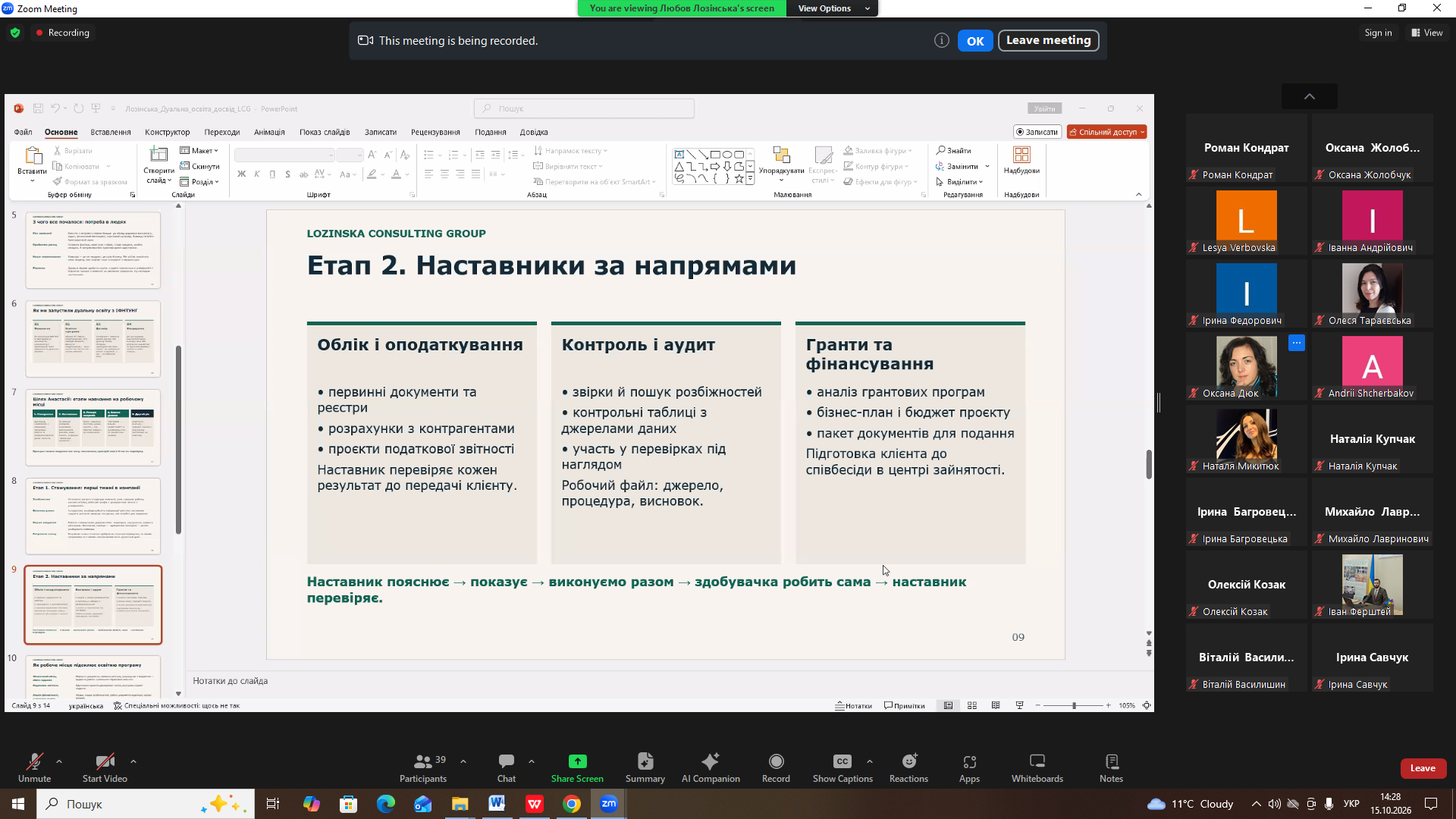This screenshot has height=819, width=1456.
Task: Open the Reactions menu
Action: [x=908, y=767]
